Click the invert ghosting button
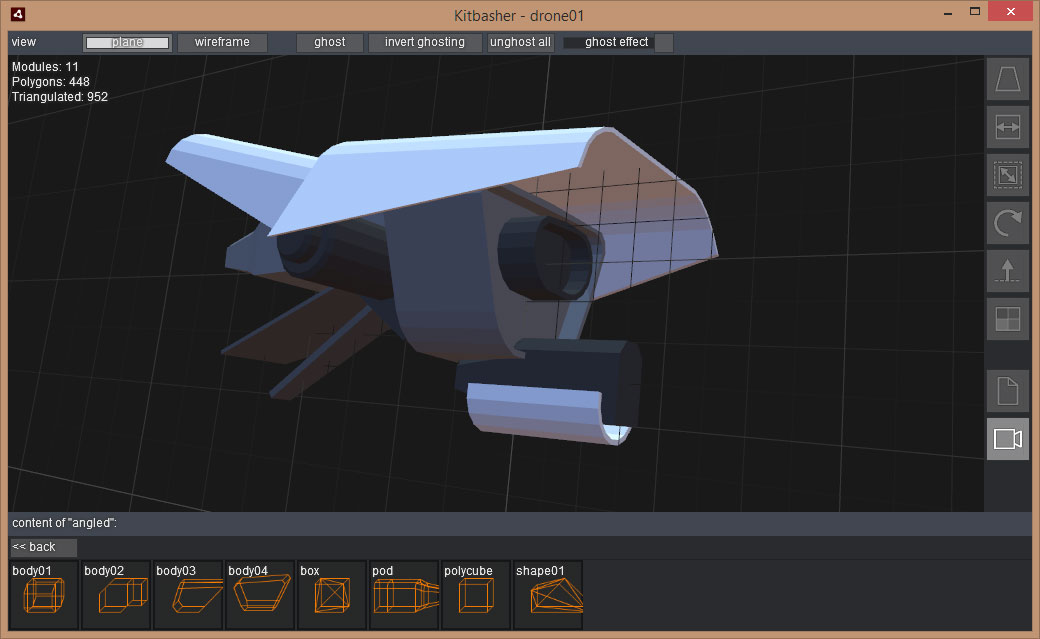Screen dimensions: 1040x639 coord(425,42)
